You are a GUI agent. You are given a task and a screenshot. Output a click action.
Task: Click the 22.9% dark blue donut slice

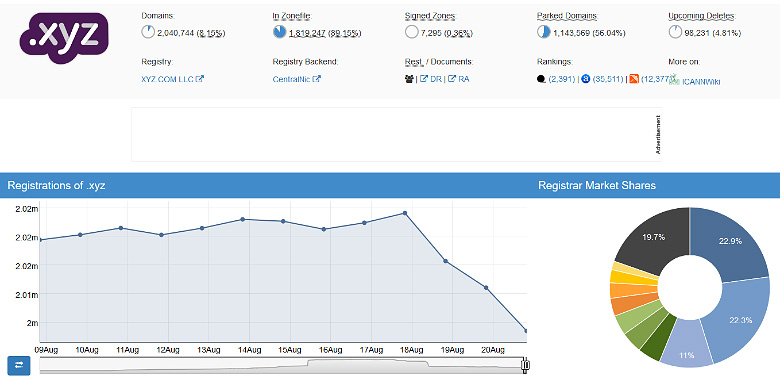point(730,241)
